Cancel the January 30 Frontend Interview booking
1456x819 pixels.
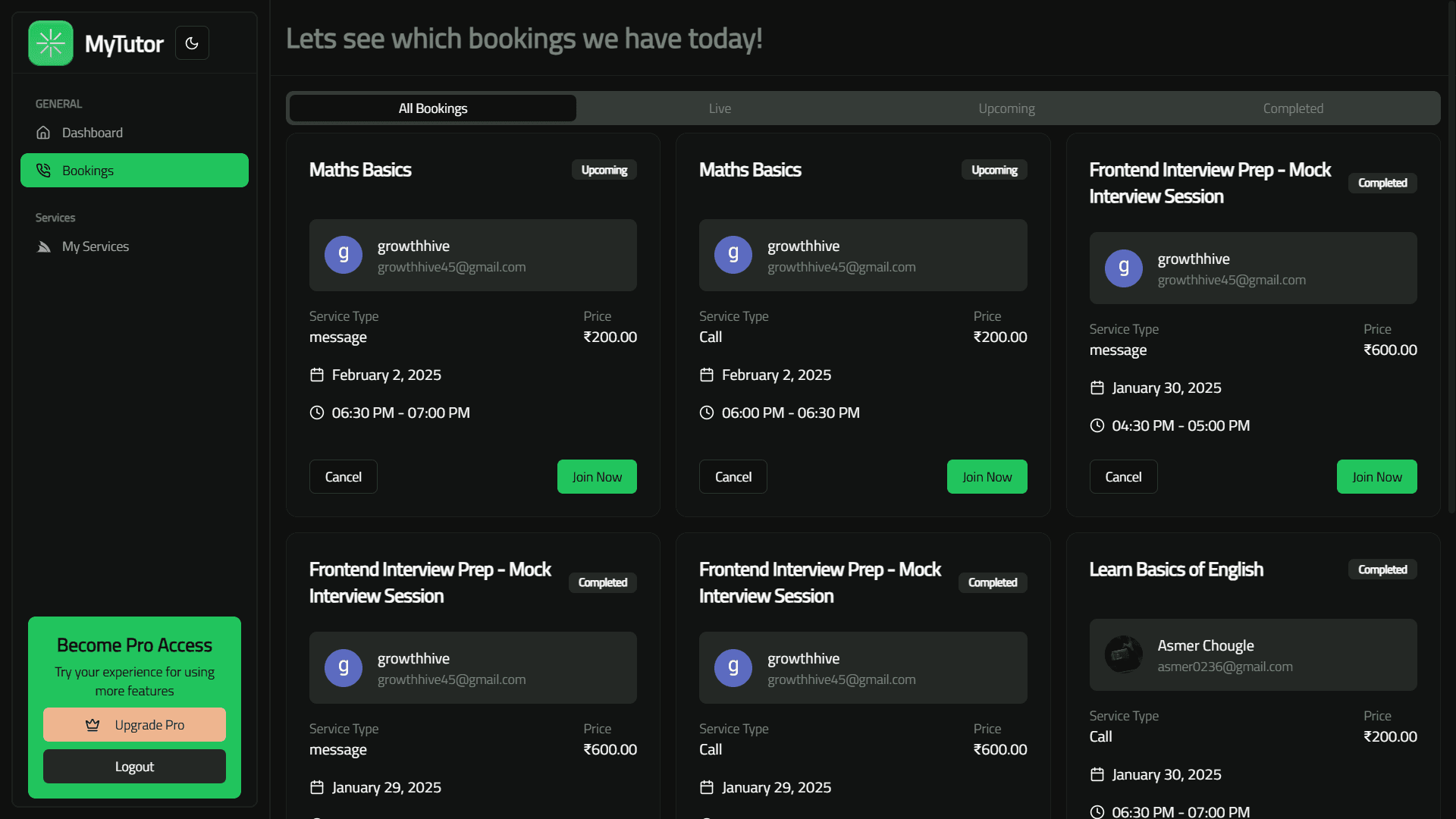pyautogui.click(x=1123, y=477)
